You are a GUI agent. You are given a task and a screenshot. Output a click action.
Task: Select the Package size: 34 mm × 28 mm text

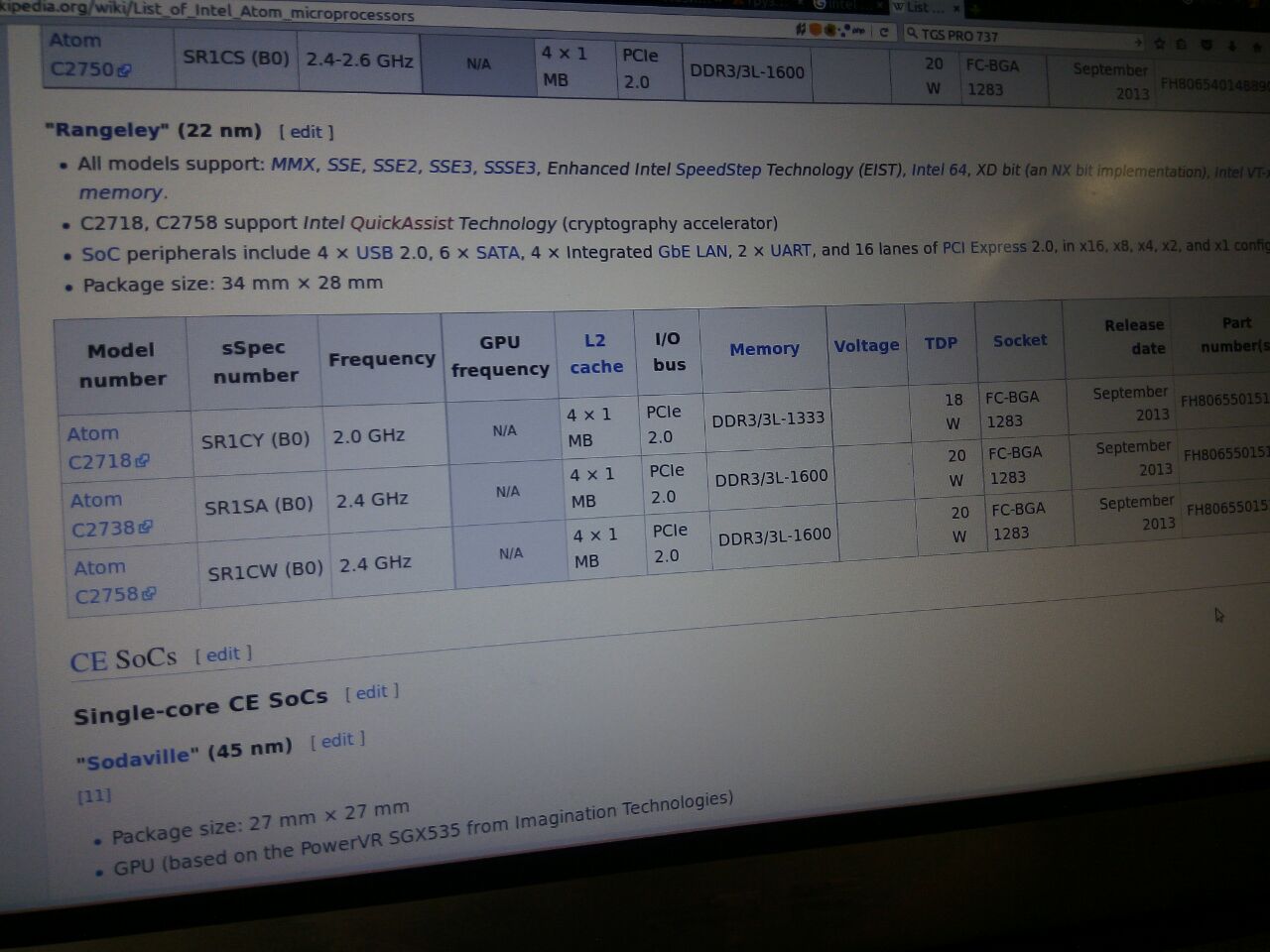click(233, 284)
